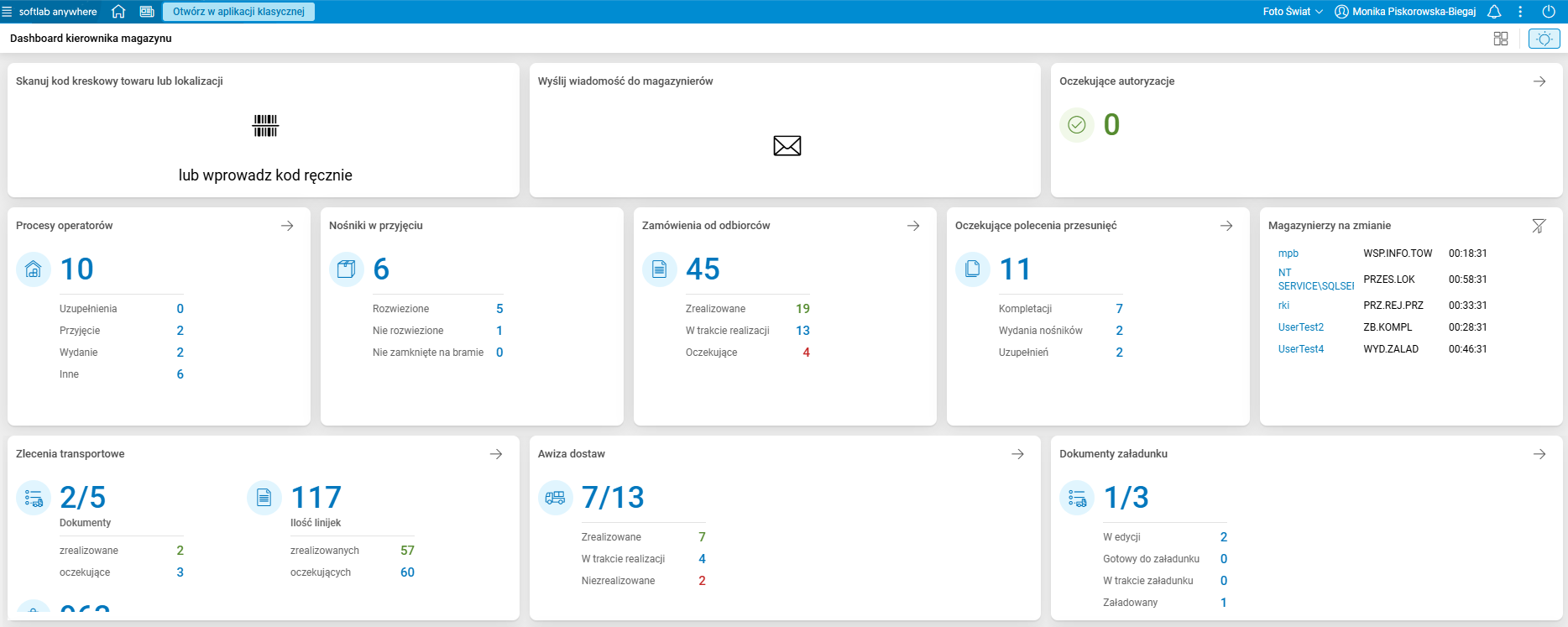
Task: Open Oczekujące autoryzacje details arrow
Action: click(x=1539, y=81)
